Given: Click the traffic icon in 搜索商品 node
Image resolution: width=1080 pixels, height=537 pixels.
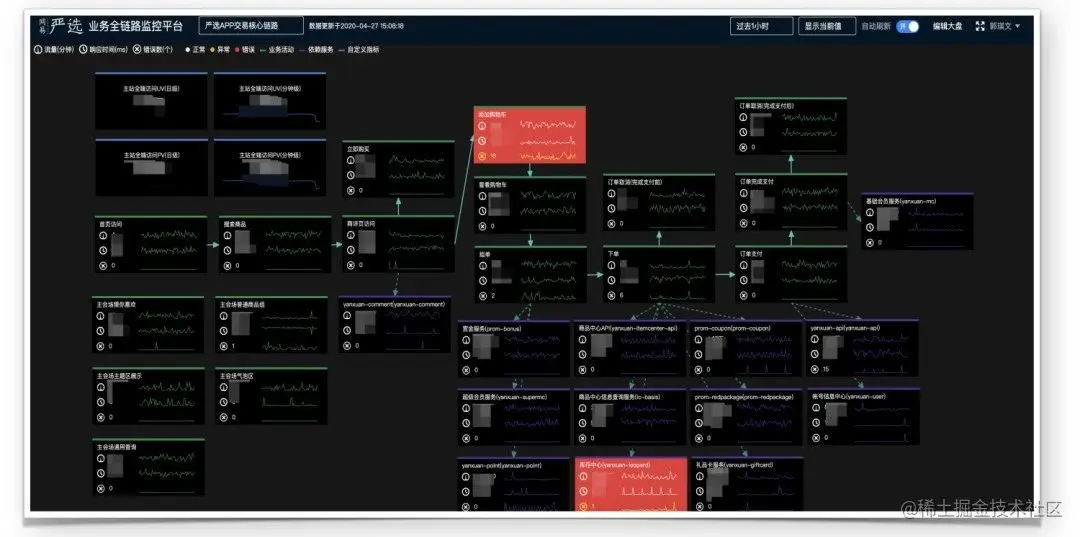Looking at the screenshot, I should (227, 236).
